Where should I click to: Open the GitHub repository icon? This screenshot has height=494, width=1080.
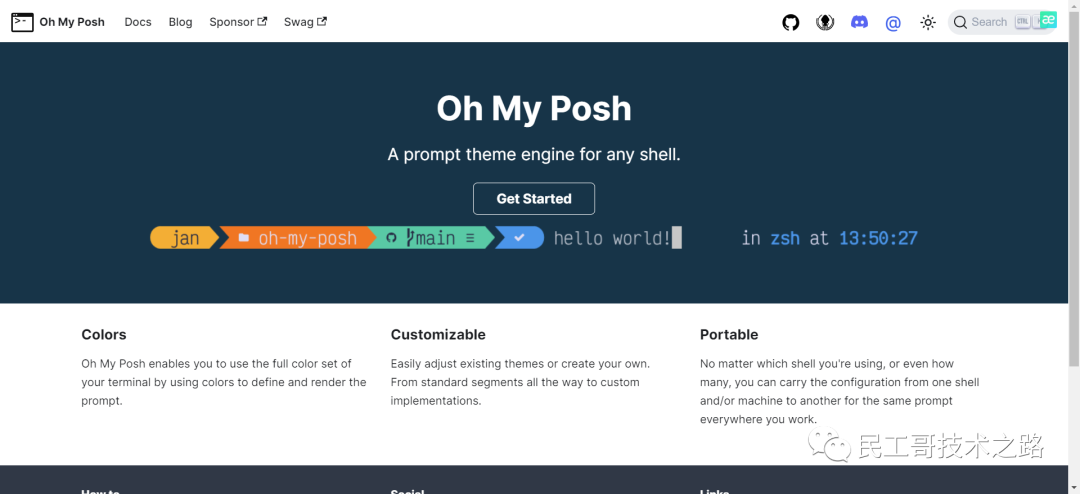coord(791,22)
